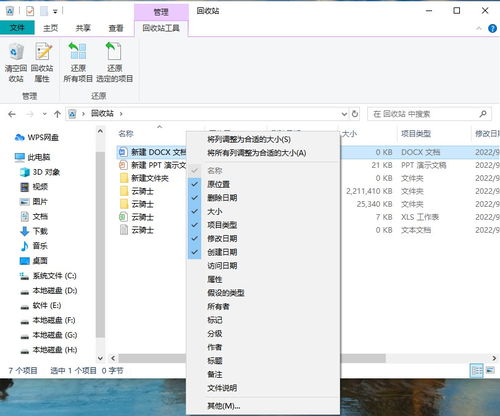Open 软件 (E:) drive
This screenshot has width=500, height=416.
pos(41,305)
